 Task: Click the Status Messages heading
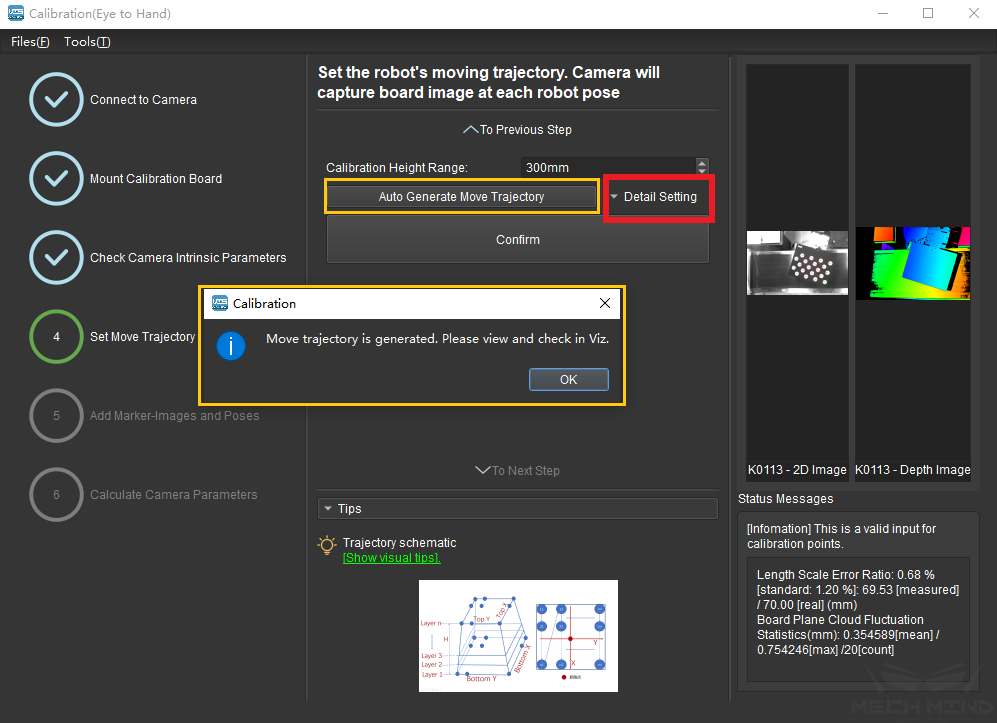[x=785, y=499]
